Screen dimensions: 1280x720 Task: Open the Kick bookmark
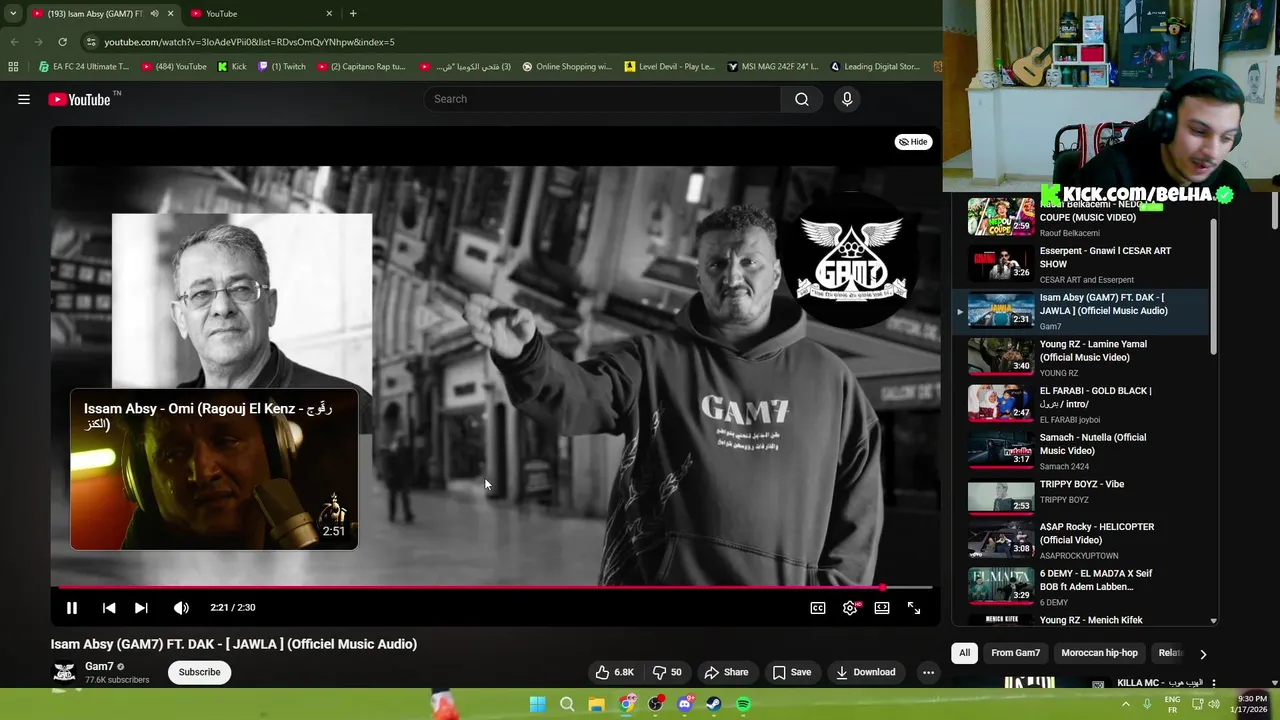coord(232,67)
